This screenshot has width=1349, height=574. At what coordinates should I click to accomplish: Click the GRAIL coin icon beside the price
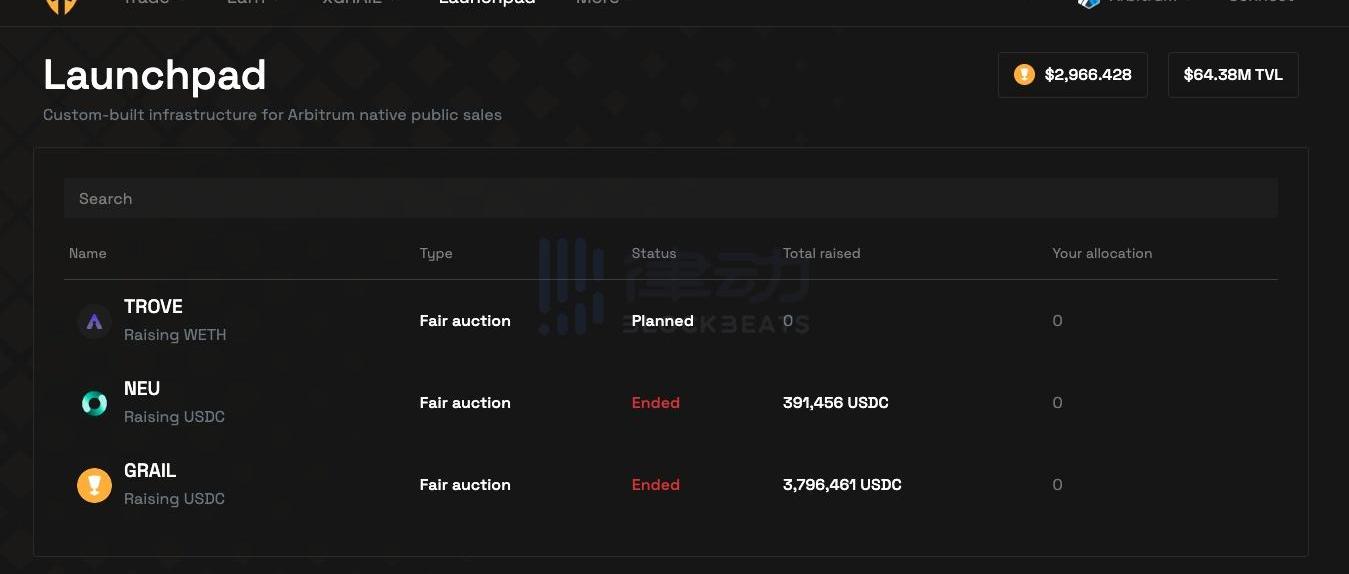tap(1024, 75)
